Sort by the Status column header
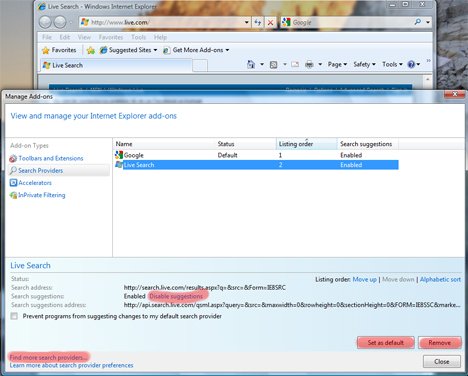The height and width of the screenshot is (376, 468). click(x=246, y=144)
